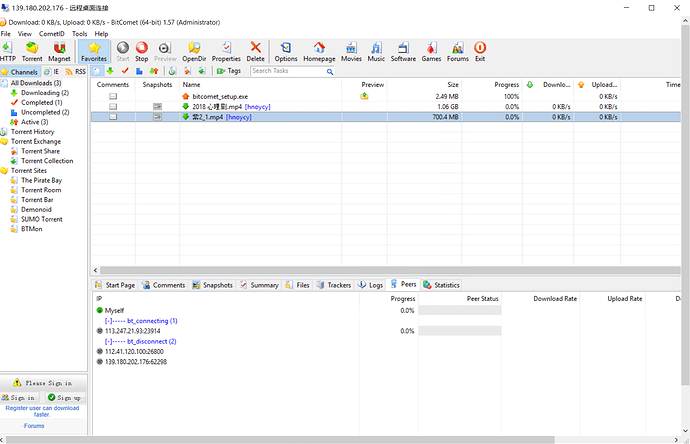Click the Properties toolbar icon

226,51
